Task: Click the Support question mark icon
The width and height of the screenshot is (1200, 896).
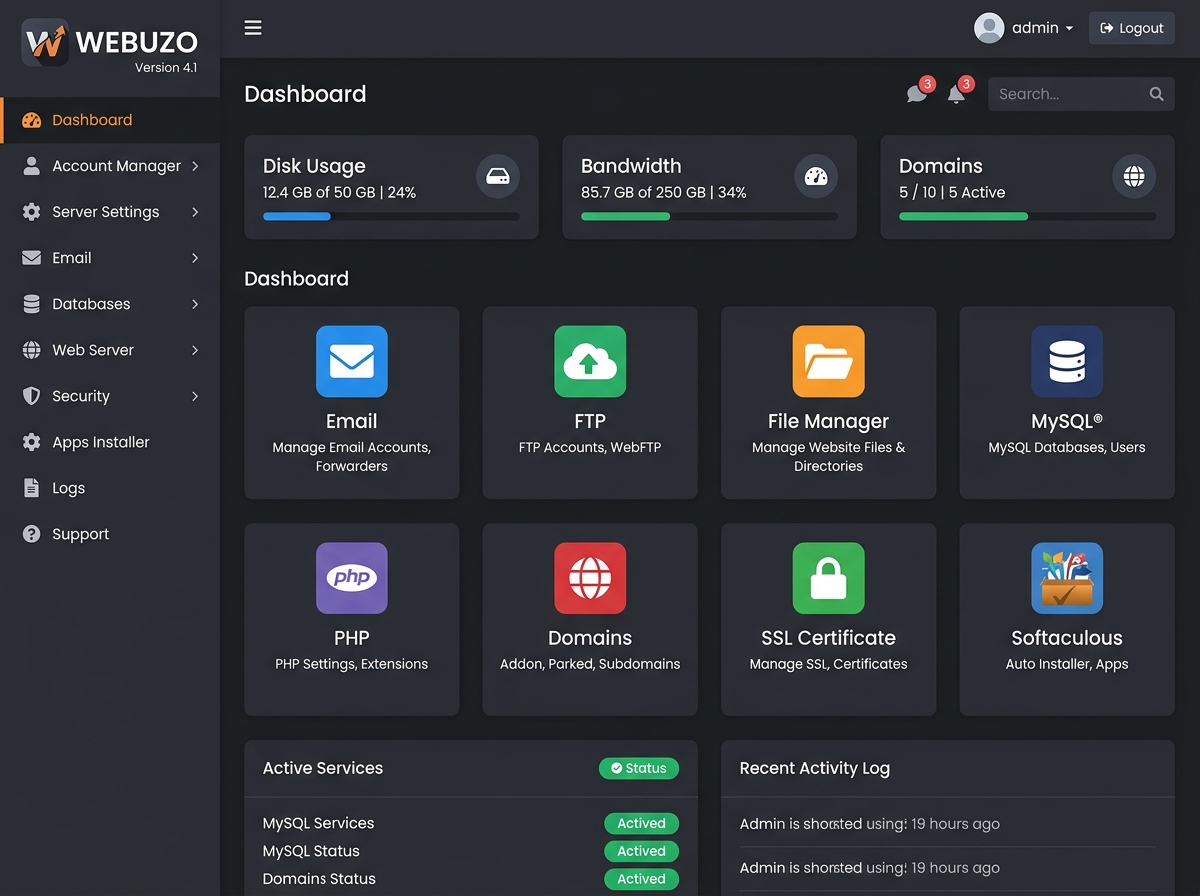Action: point(32,534)
